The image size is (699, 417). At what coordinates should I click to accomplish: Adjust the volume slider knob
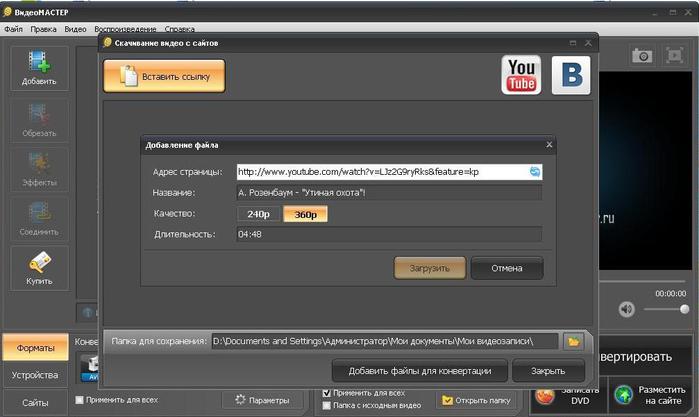(x=684, y=309)
